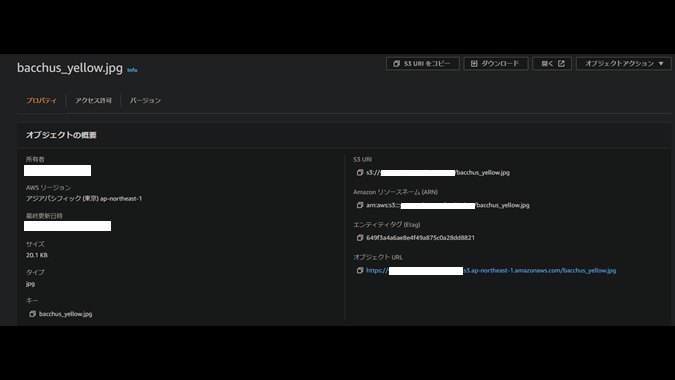Copy the object URL via its copy icon
Screen dimensions: 675x380
pyautogui.click(x=360, y=270)
